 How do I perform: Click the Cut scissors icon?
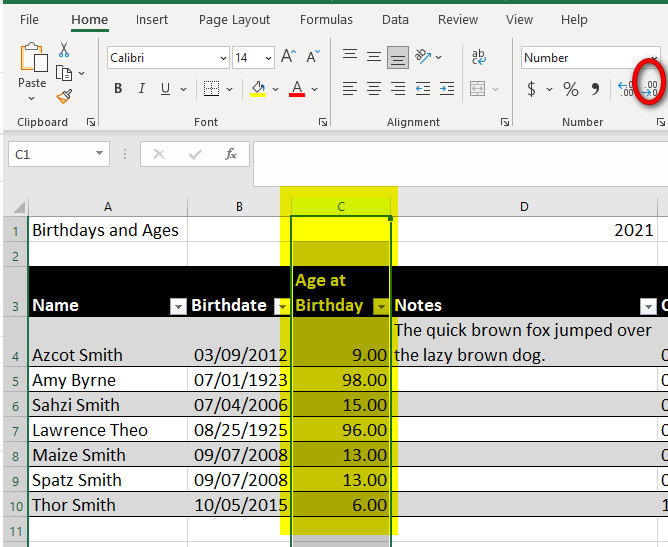point(64,50)
